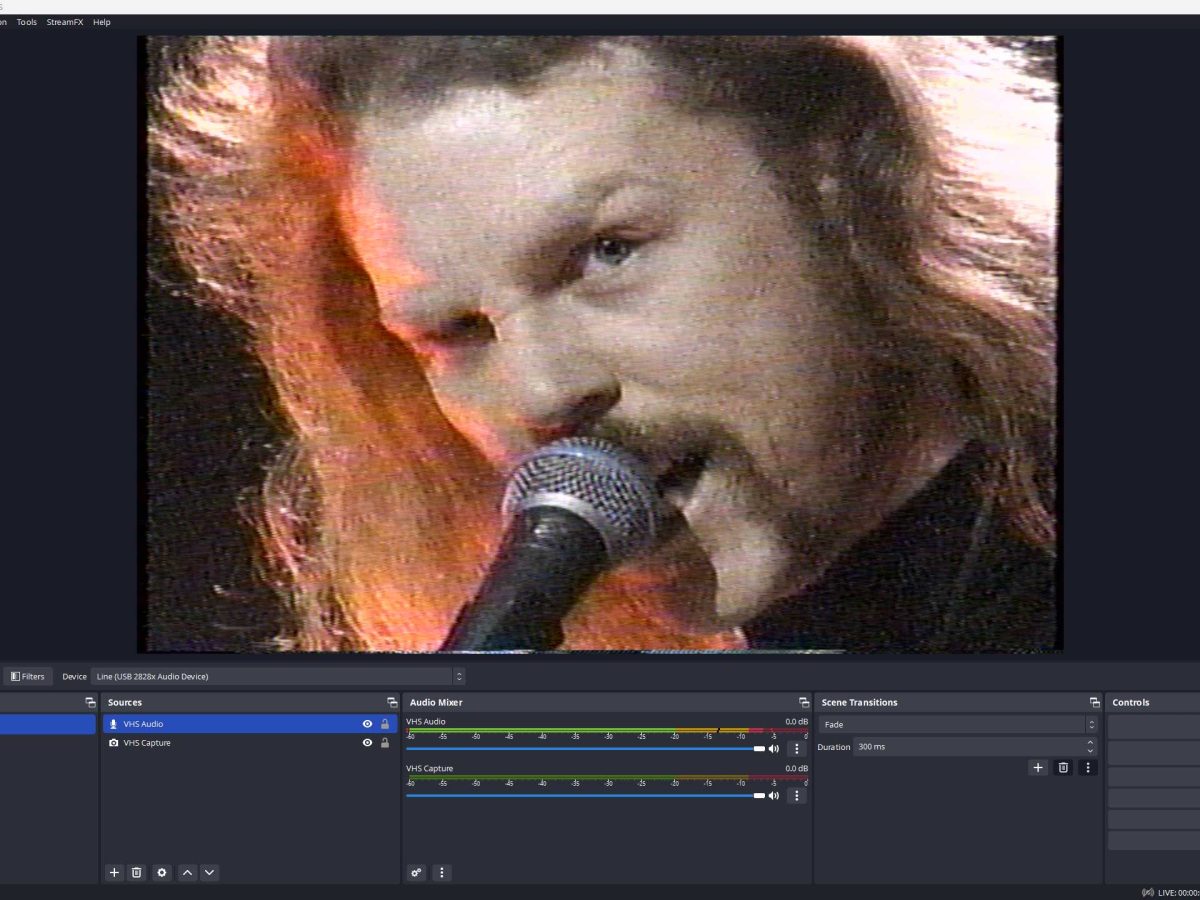Move source up with arrow icon
Screen dimensions: 1200x900
click(x=187, y=872)
